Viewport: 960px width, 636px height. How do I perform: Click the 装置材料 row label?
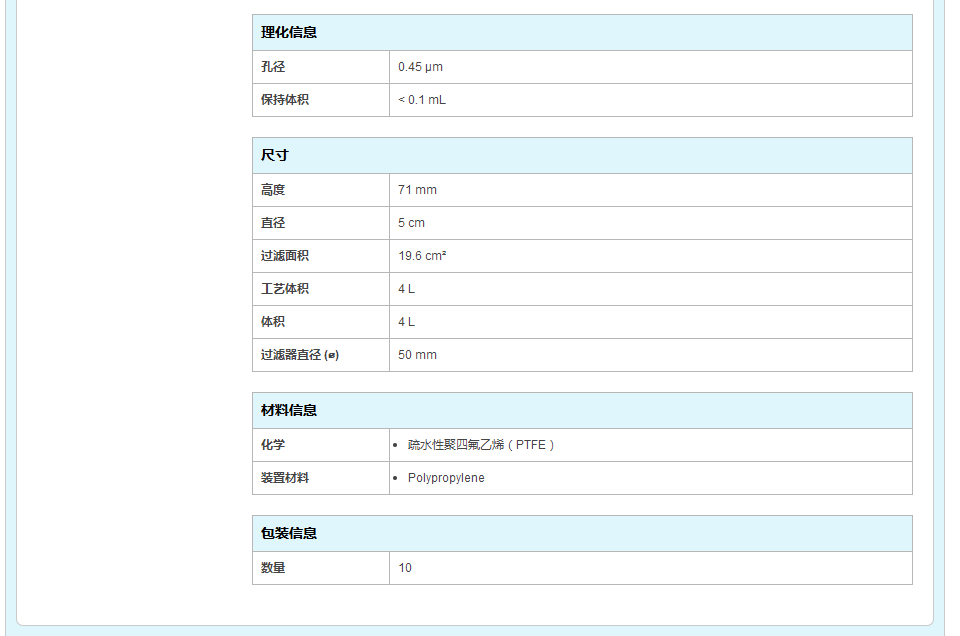(x=280, y=478)
